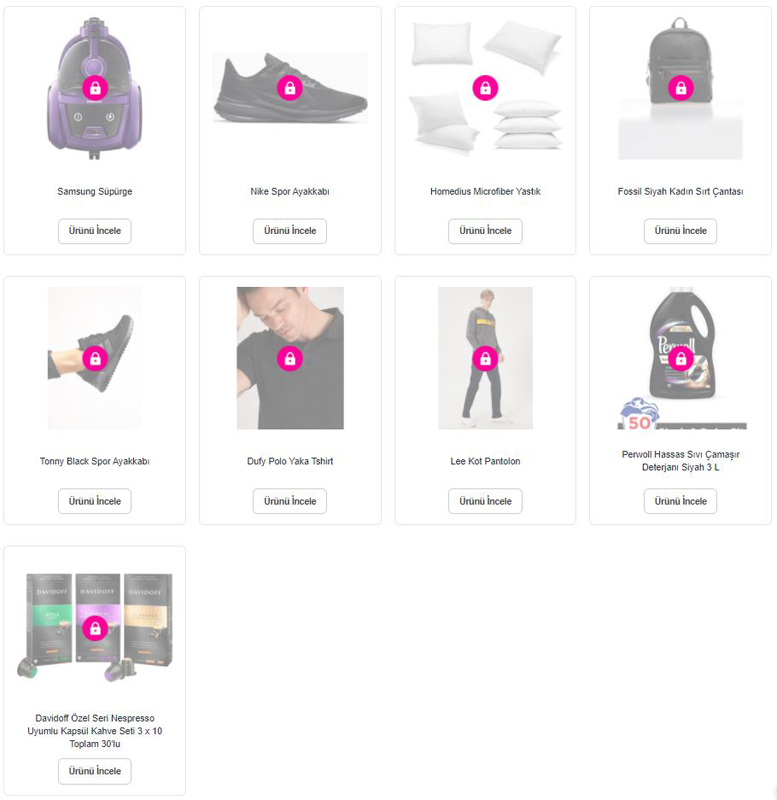Click lock icon on Fossil backpack
Screen dimensions: 777x800
(681, 88)
